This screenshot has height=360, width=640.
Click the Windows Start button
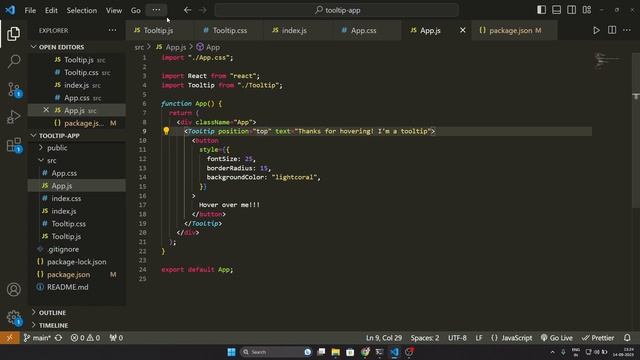(231, 352)
